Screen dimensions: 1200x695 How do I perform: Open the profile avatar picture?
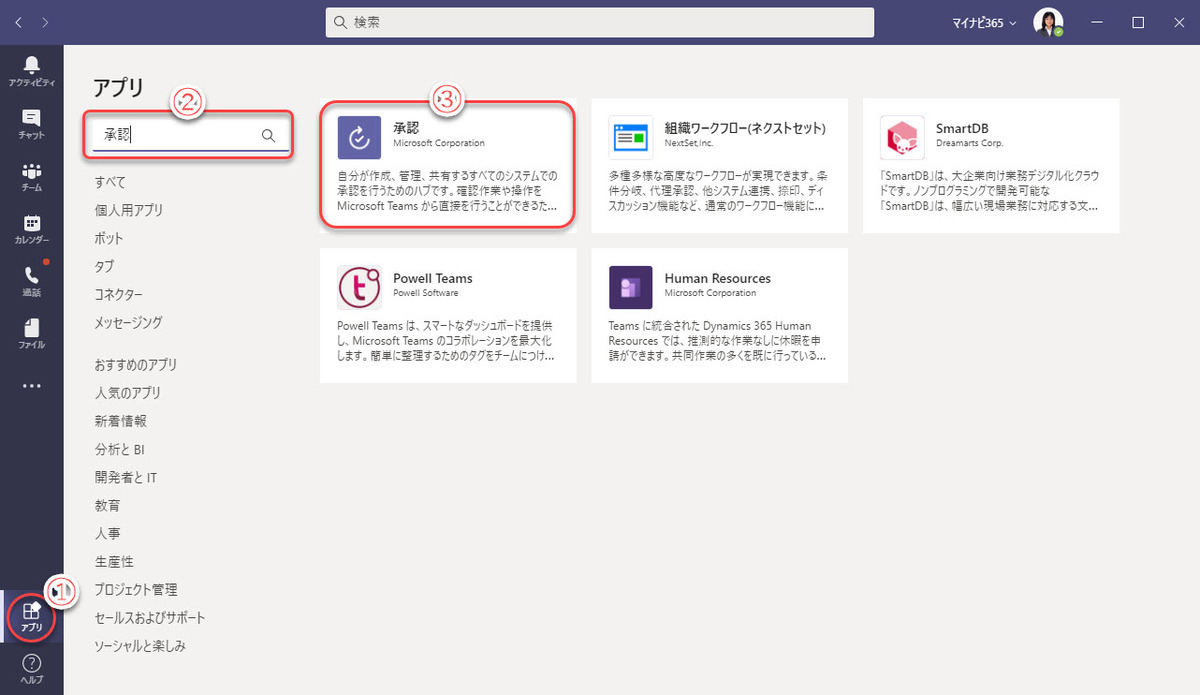pos(1048,22)
